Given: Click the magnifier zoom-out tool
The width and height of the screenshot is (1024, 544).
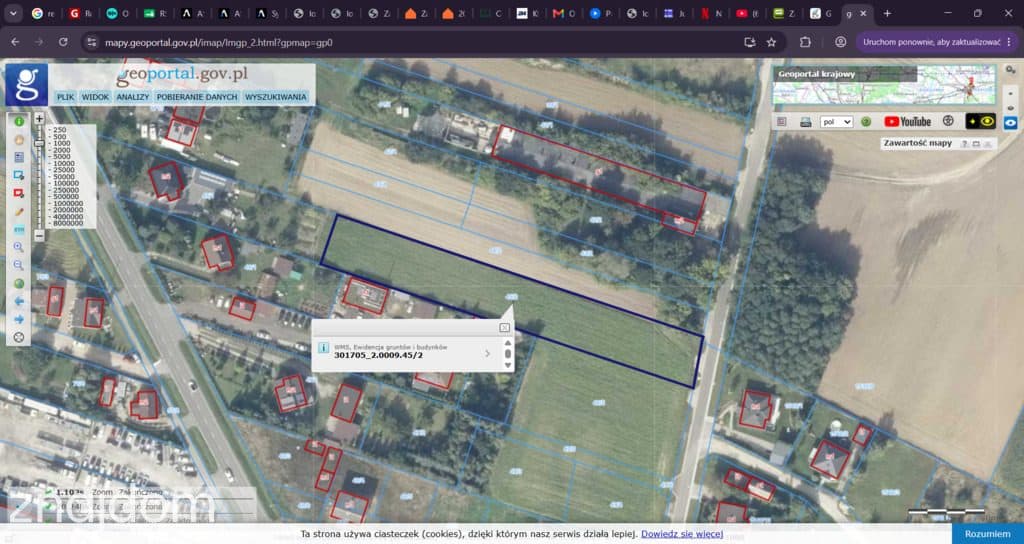Looking at the screenshot, I should [x=19, y=265].
